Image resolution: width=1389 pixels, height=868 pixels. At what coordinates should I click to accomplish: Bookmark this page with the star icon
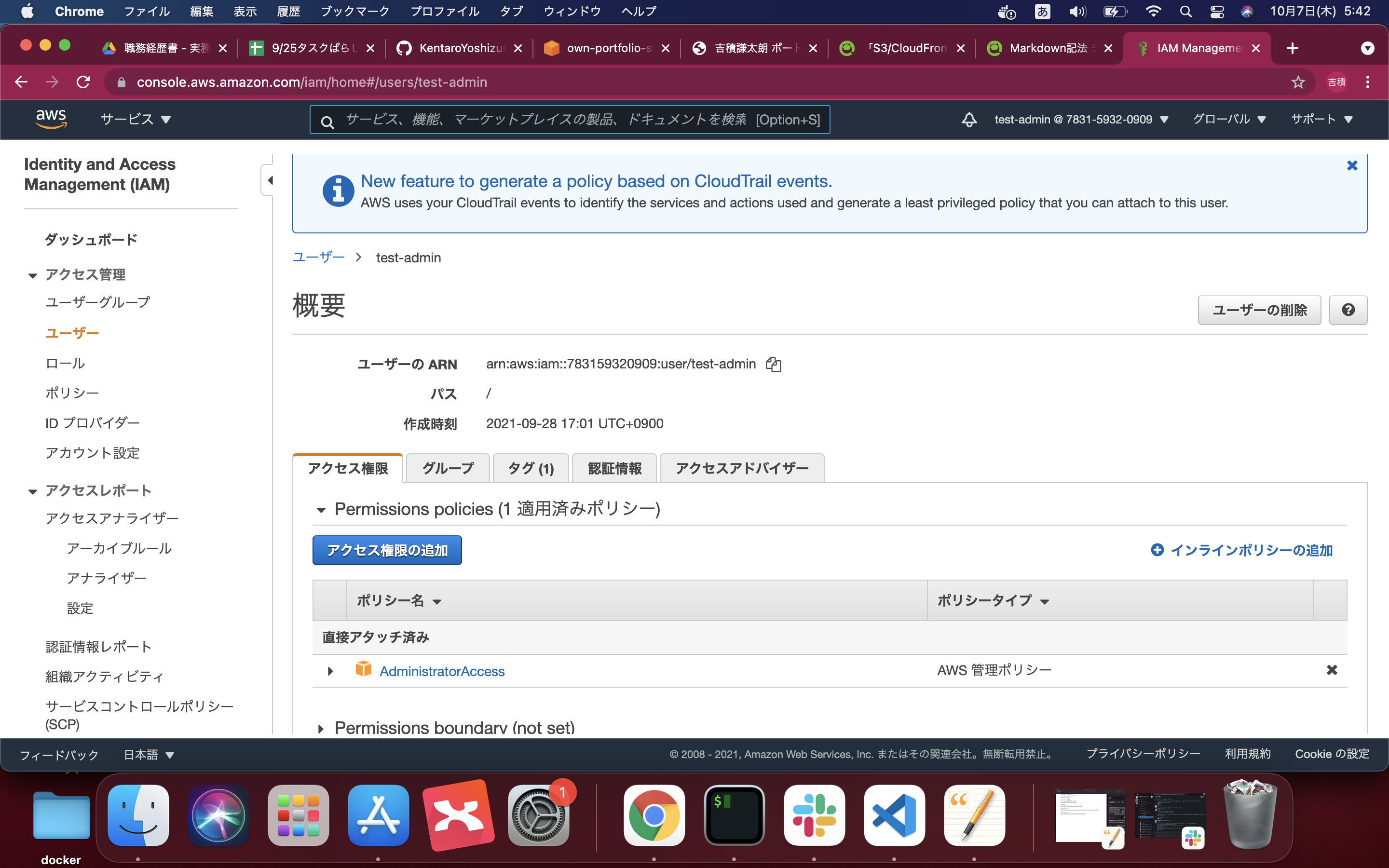1299,81
